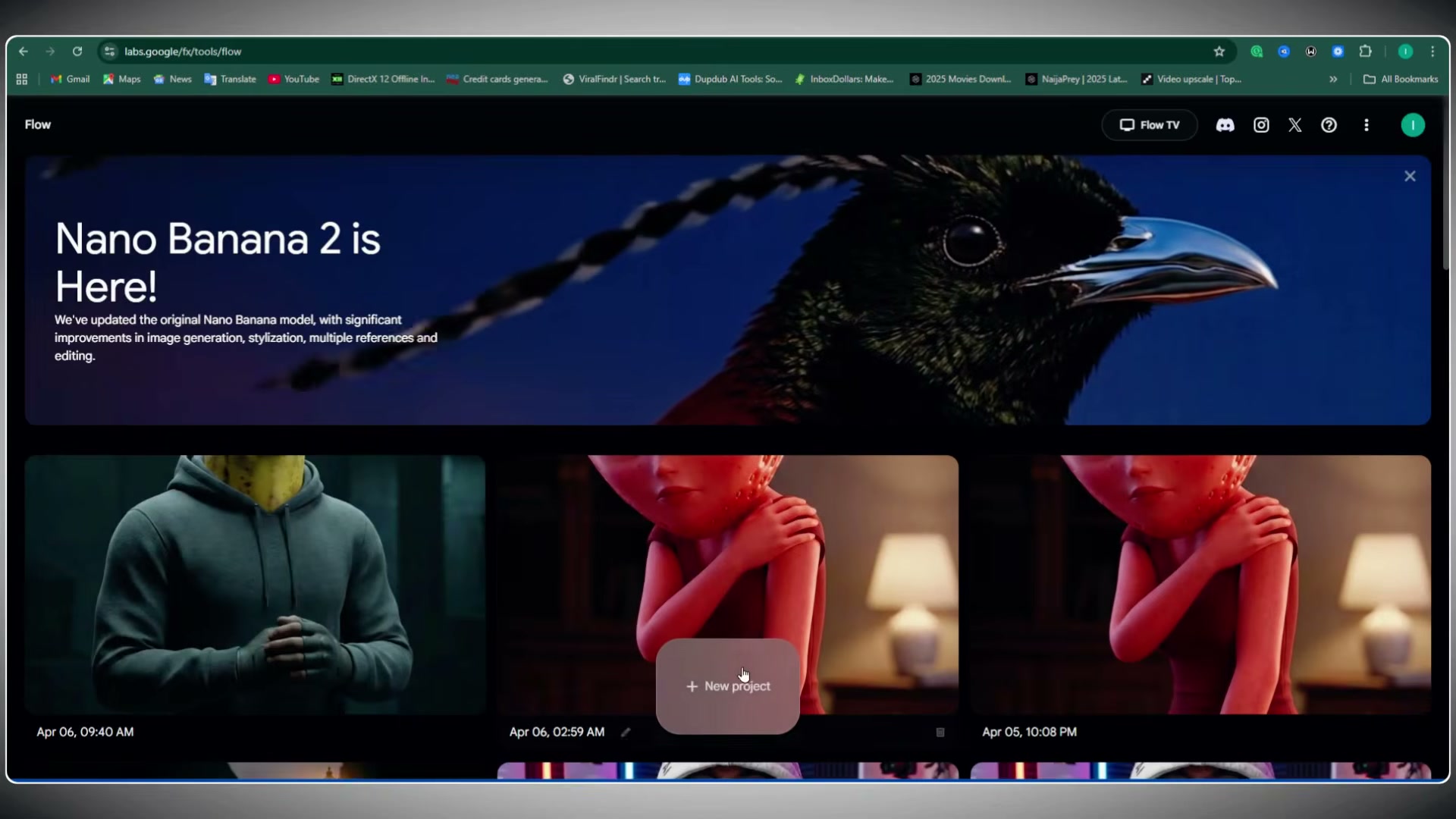
Task: Open the Maps bookmark
Action: pos(121,79)
